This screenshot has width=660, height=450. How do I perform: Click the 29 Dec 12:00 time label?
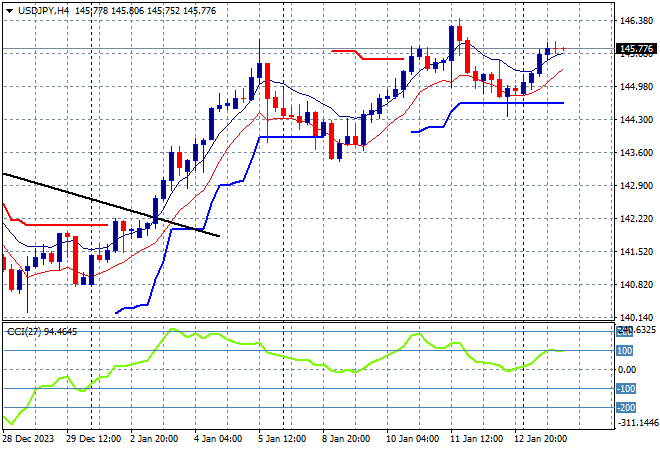(93, 439)
